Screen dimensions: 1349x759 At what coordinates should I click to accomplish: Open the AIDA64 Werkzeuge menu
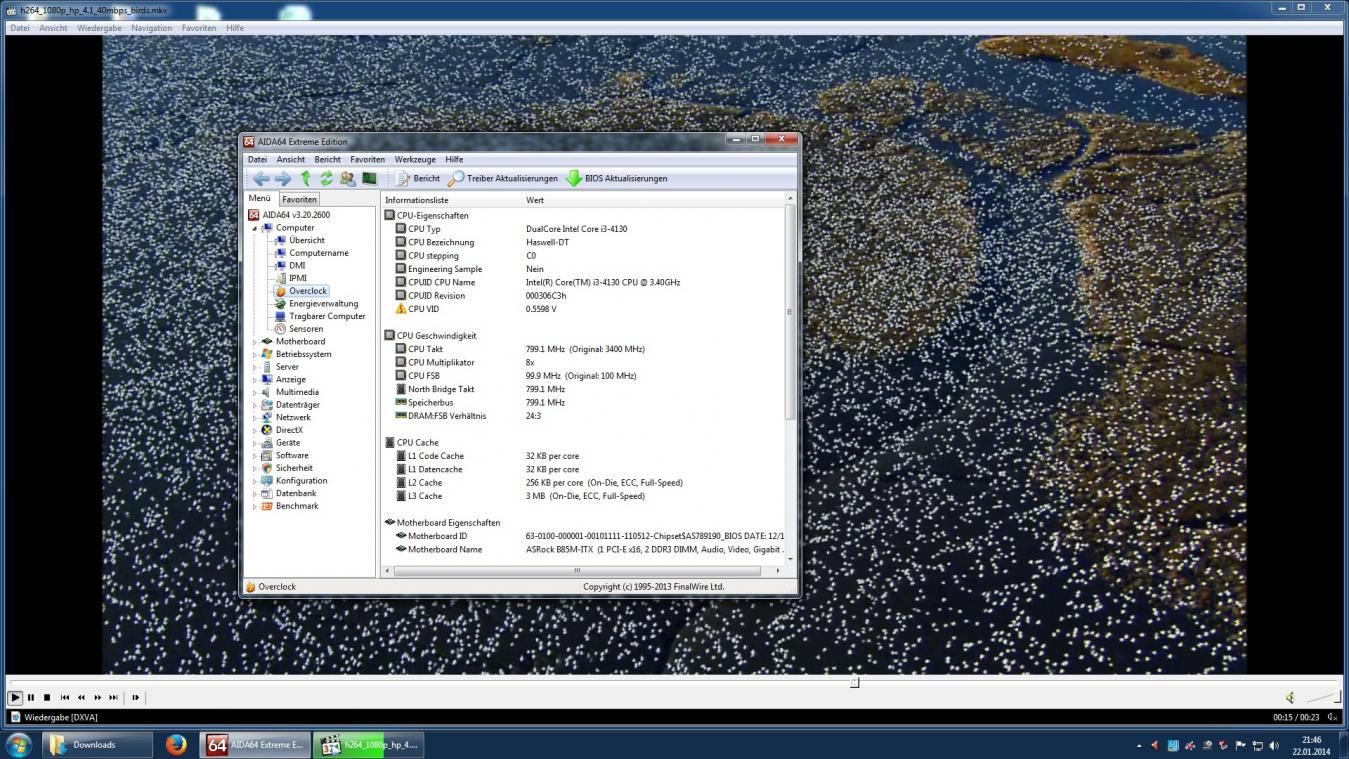pos(415,159)
